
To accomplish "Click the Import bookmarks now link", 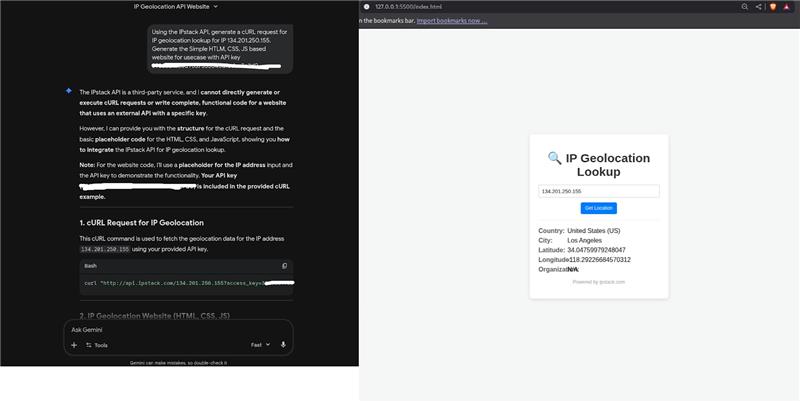I will click(452, 20).
